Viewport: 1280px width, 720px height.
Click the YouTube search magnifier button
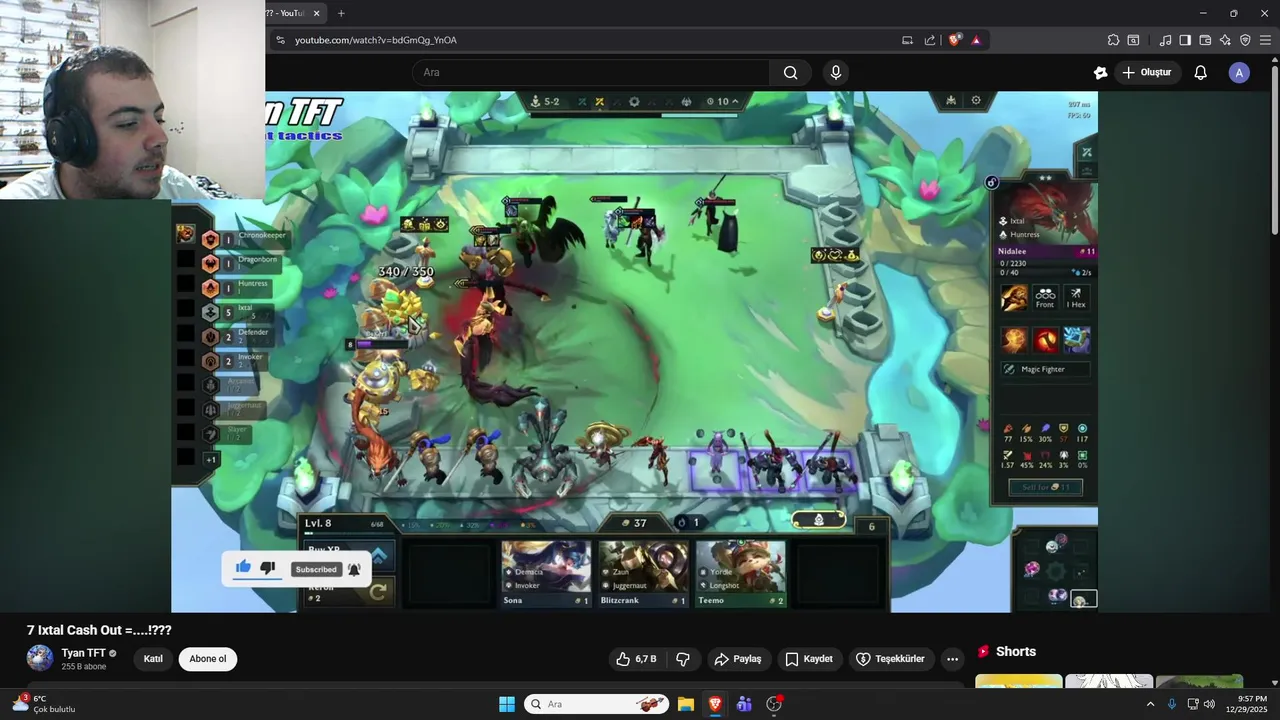pyautogui.click(x=791, y=72)
